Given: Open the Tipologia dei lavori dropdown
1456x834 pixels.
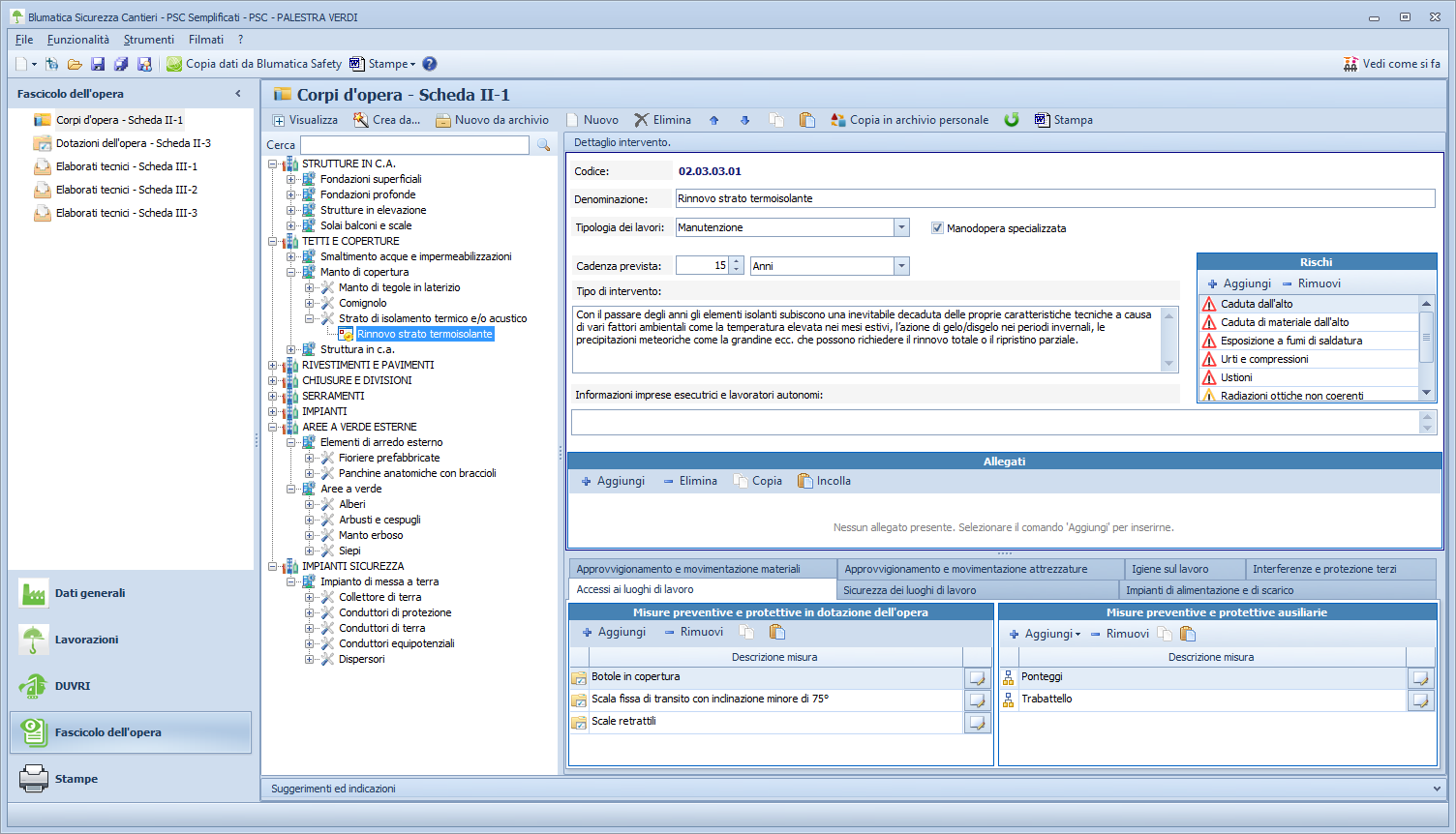Looking at the screenshot, I should (x=901, y=228).
